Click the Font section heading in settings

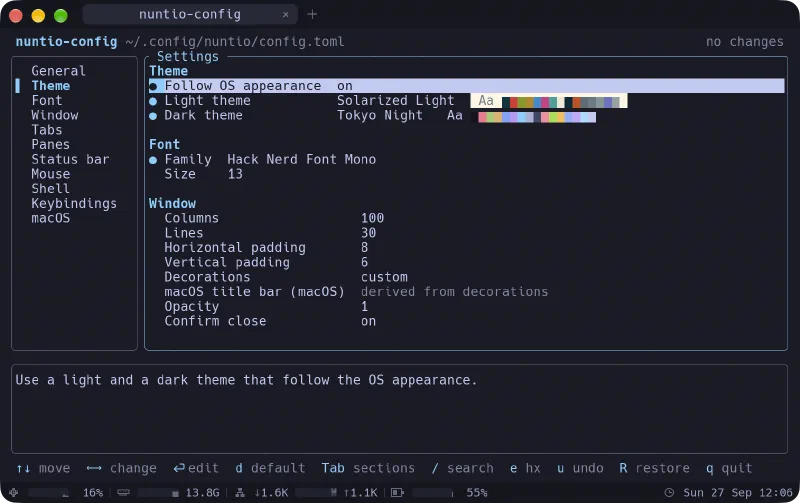click(x=164, y=144)
